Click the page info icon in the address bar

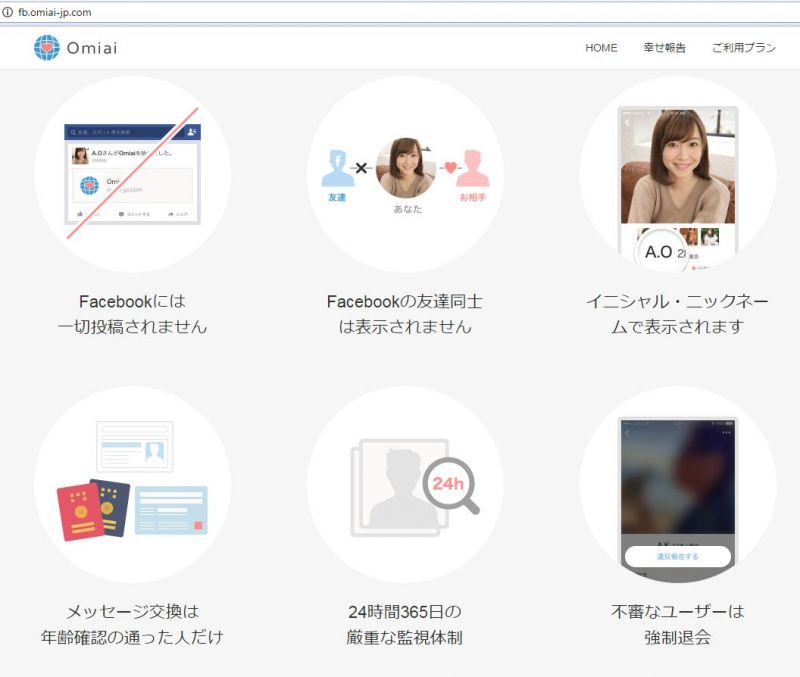(11, 14)
